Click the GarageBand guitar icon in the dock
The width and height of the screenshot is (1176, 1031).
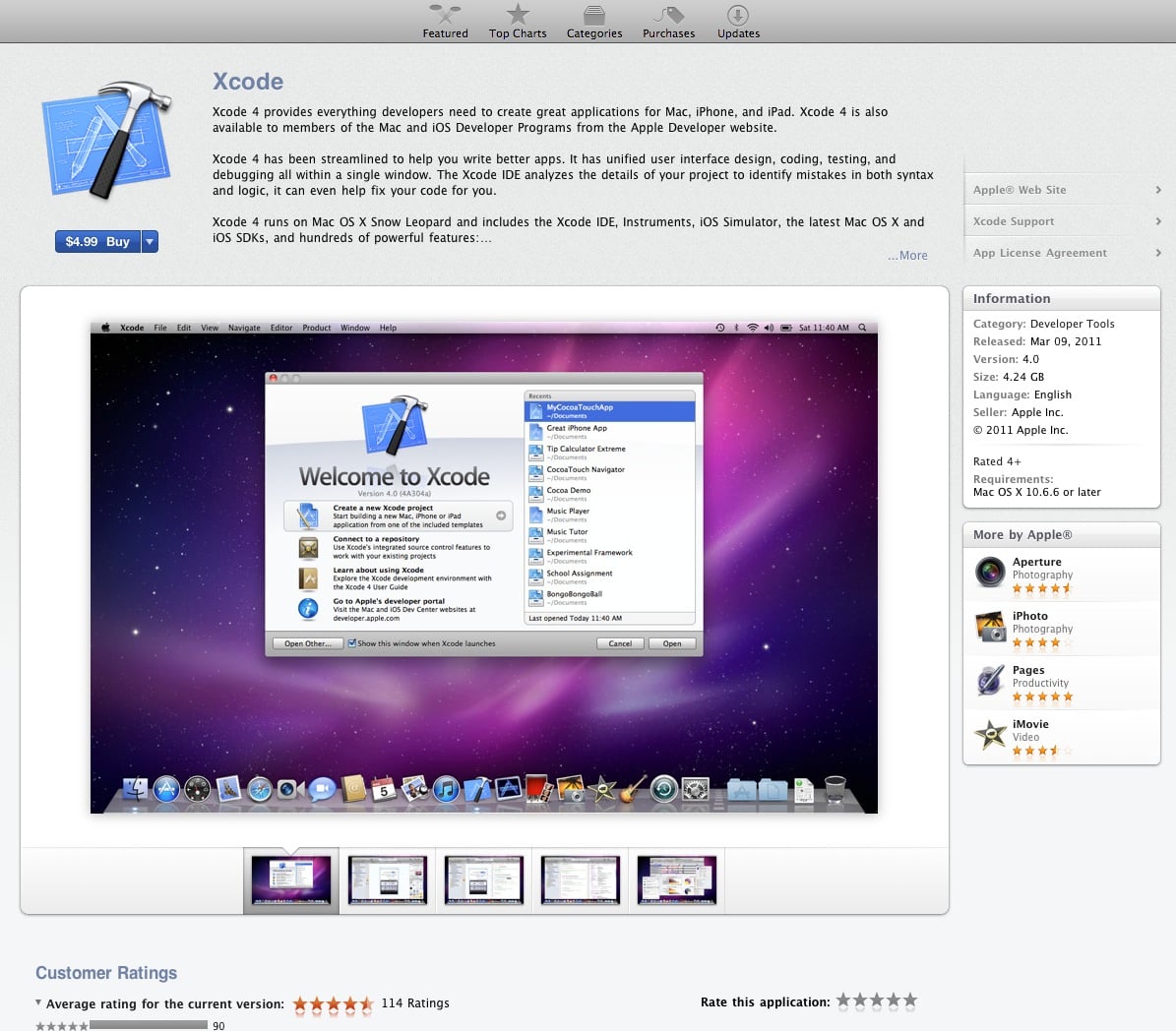click(x=633, y=790)
